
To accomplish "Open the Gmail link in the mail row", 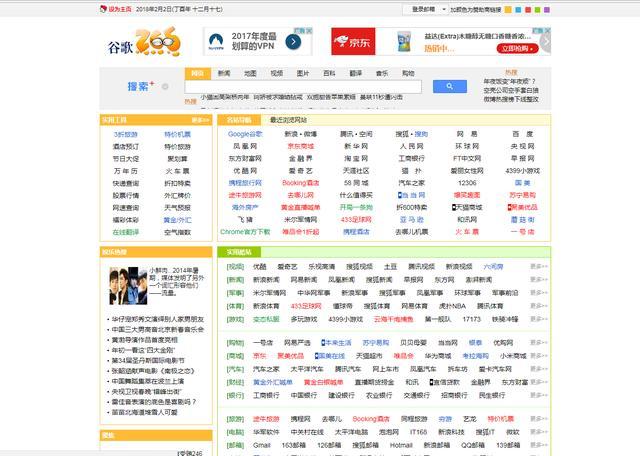I will [x=261, y=445].
